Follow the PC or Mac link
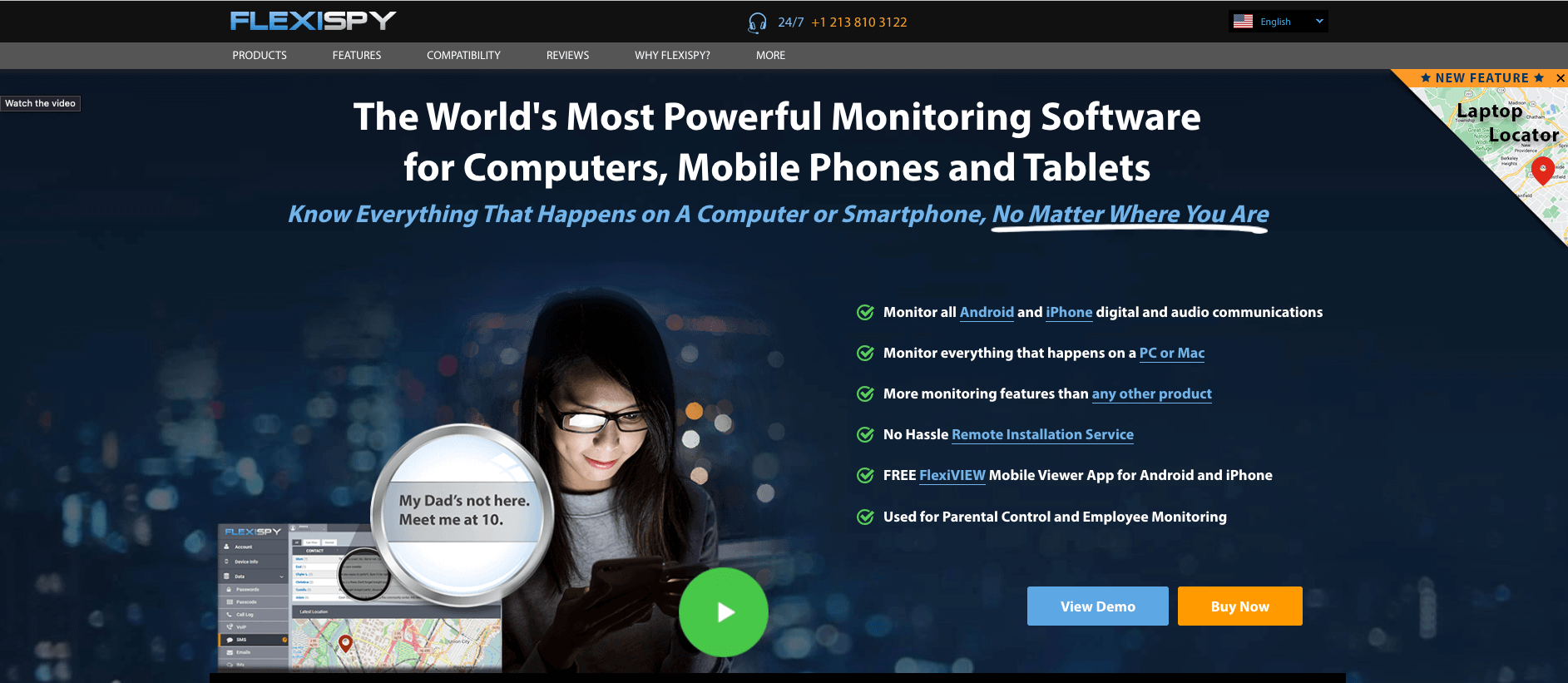 pos(1171,354)
